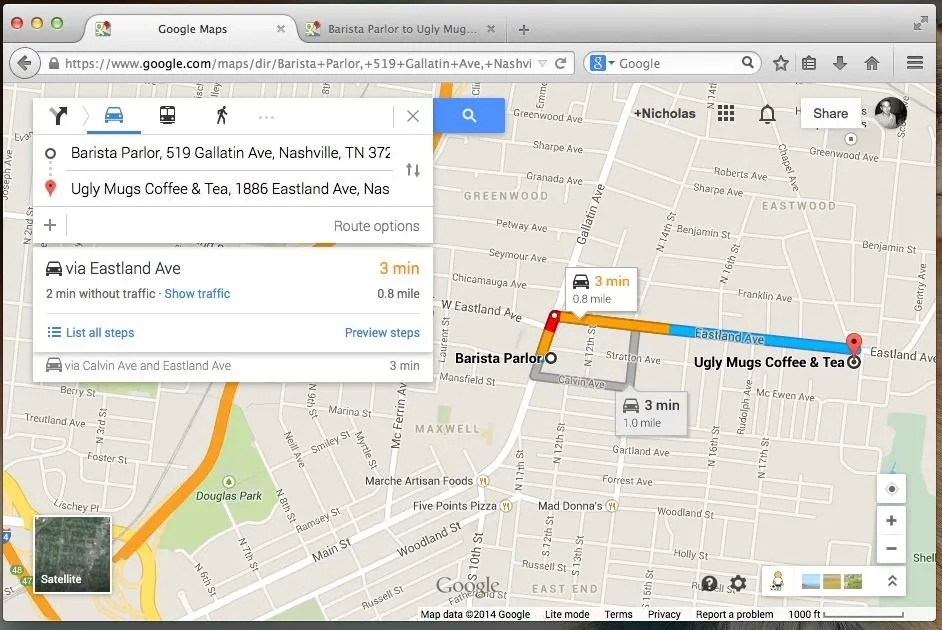Edit the Barista Parlor starting point field
Viewport: 942px width, 630px height.
(230, 153)
